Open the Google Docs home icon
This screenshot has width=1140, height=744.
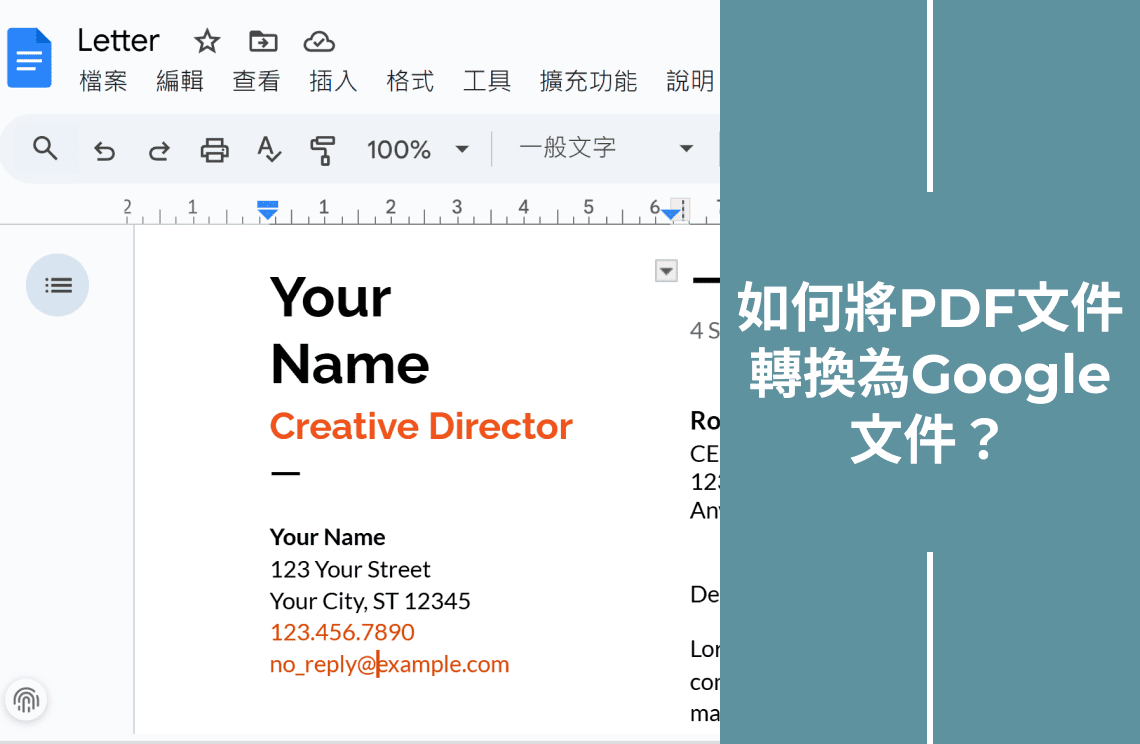coord(29,57)
